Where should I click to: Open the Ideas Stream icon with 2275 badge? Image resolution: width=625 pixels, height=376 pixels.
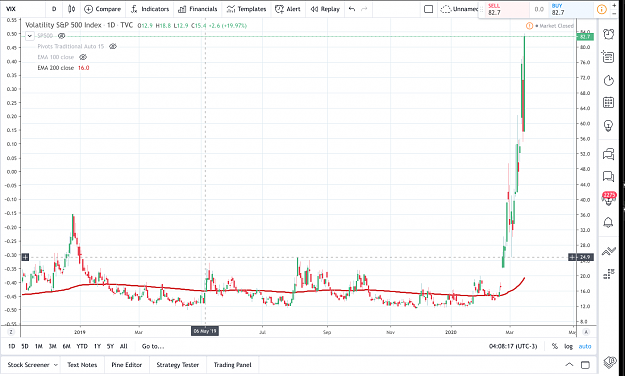(x=609, y=199)
